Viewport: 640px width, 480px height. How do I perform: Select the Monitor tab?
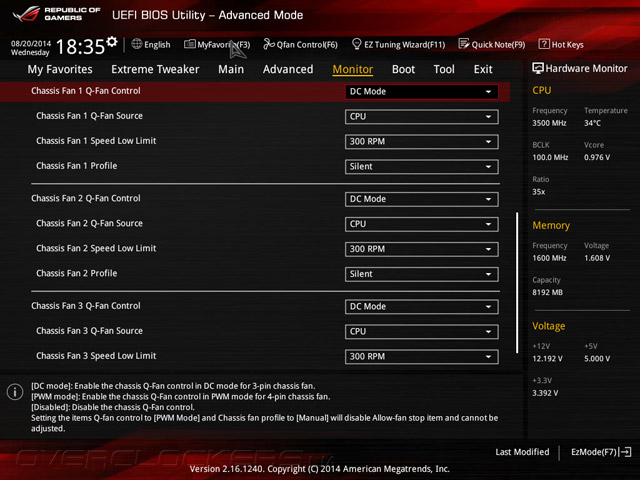point(353,69)
